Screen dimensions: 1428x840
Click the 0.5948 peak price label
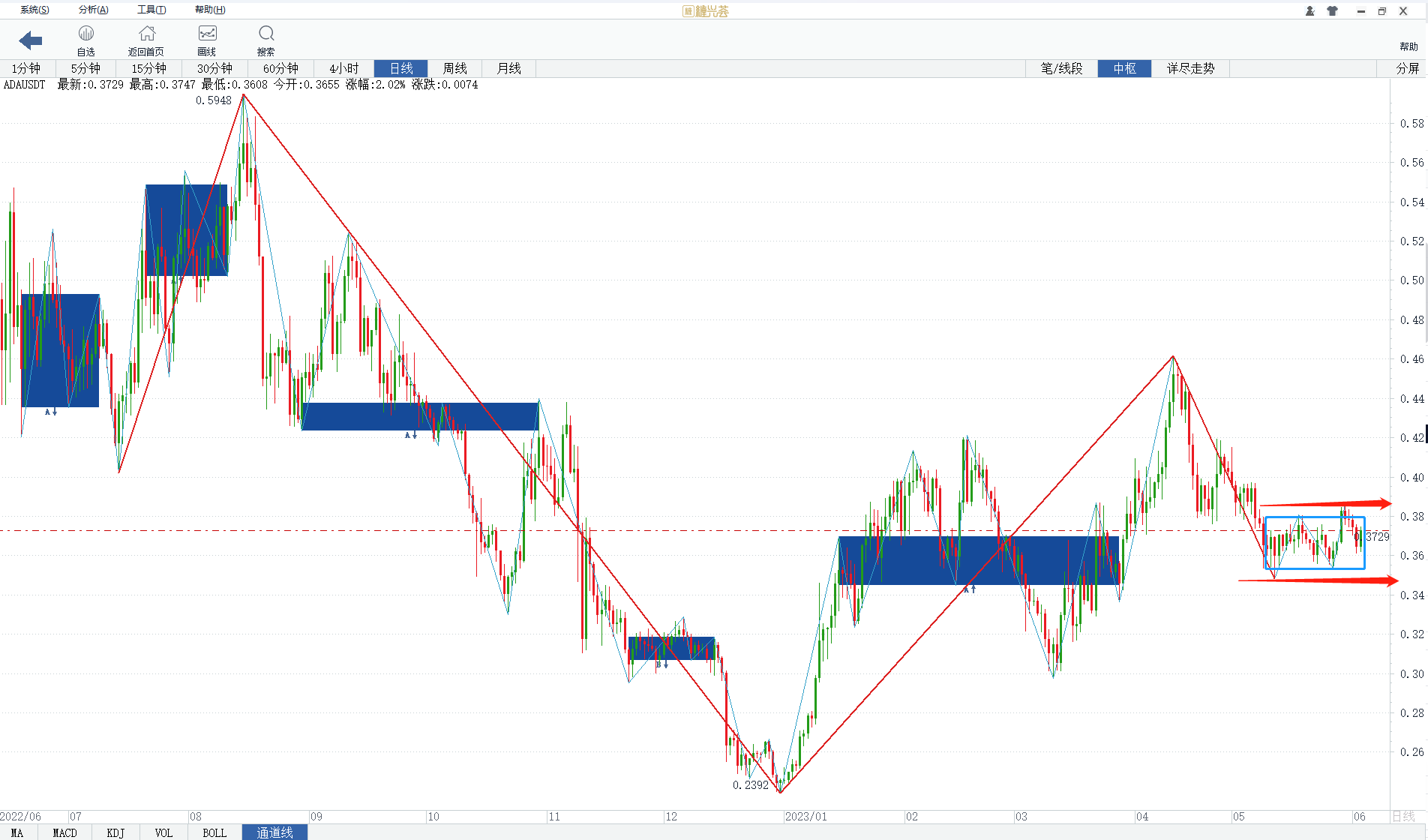(214, 100)
